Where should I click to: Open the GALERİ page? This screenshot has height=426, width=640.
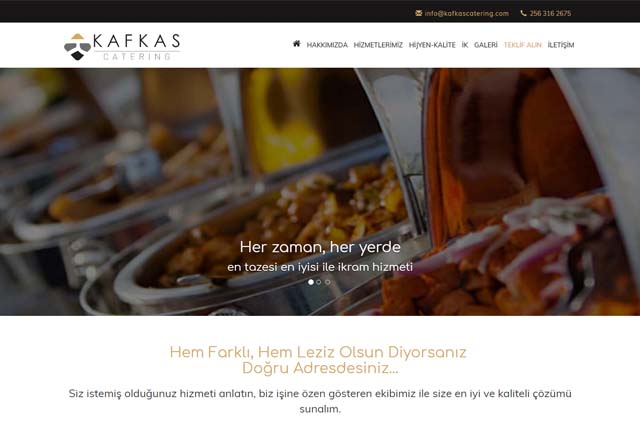coord(486,45)
